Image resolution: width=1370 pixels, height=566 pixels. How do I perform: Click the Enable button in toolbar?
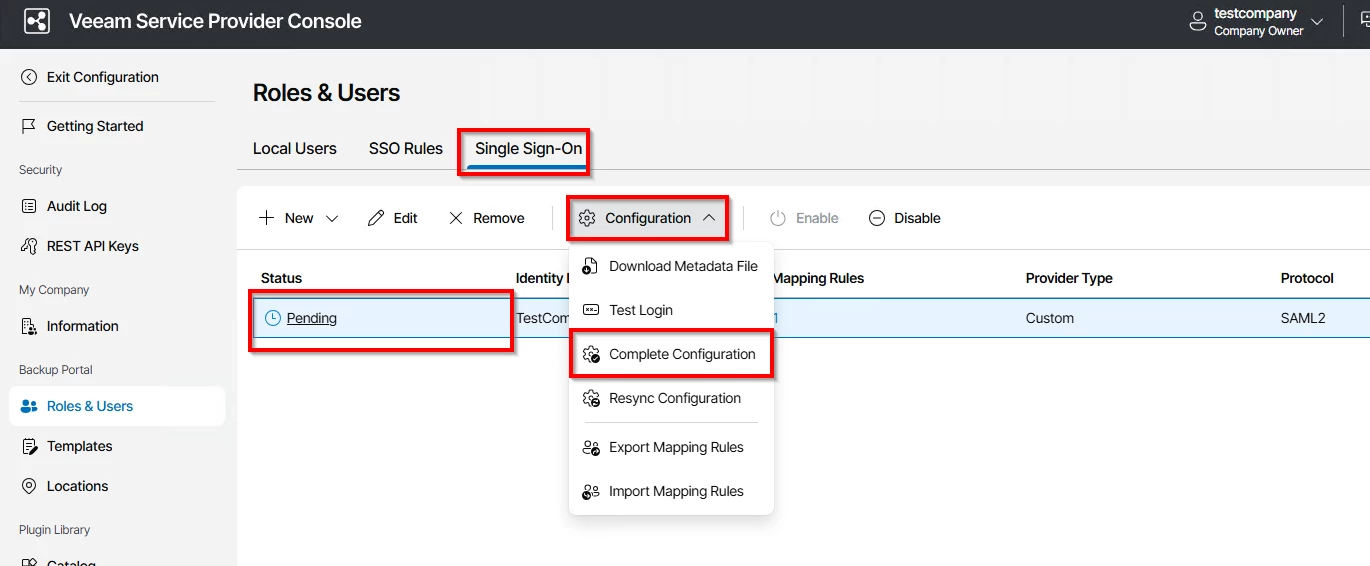pyautogui.click(x=804, y=218)
